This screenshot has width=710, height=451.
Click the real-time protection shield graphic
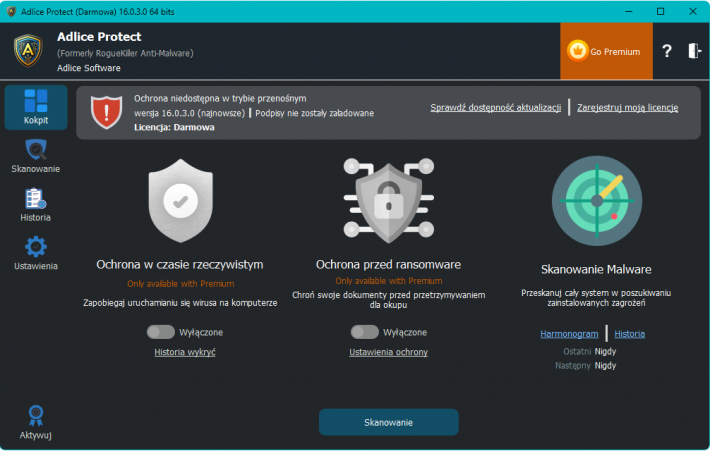click(x=181, y=201)
